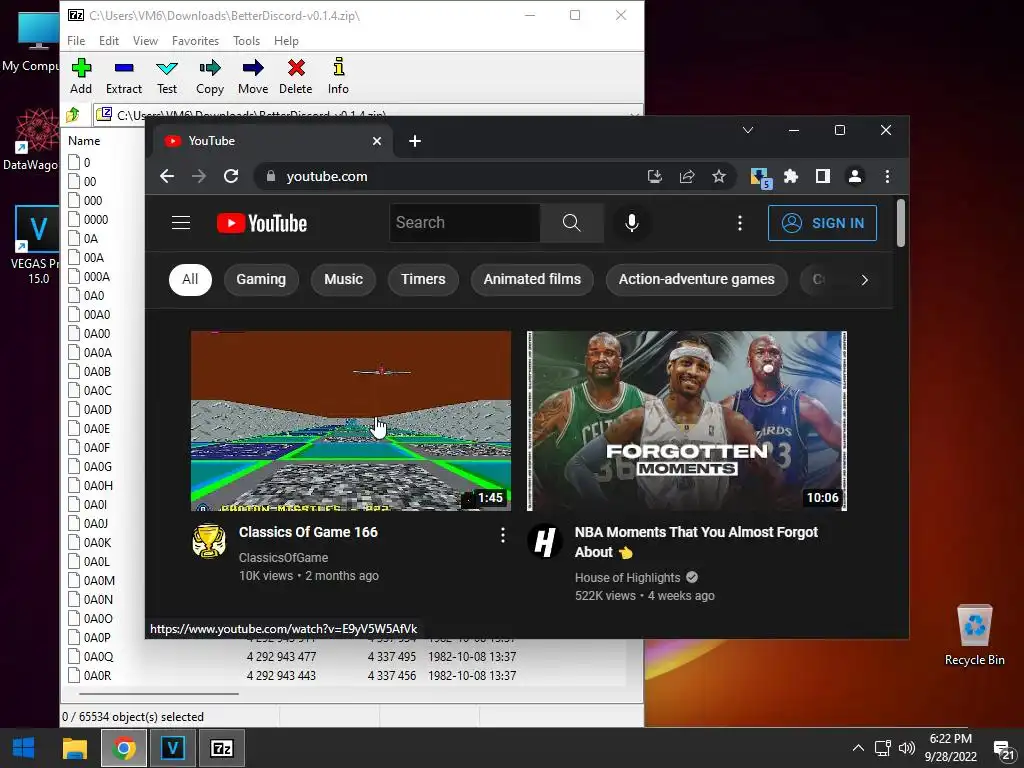Viewport: 1024px width, 768px height.
Task: Click the Delete red X icon in 7-Zip
Action: tap(296, 76)
